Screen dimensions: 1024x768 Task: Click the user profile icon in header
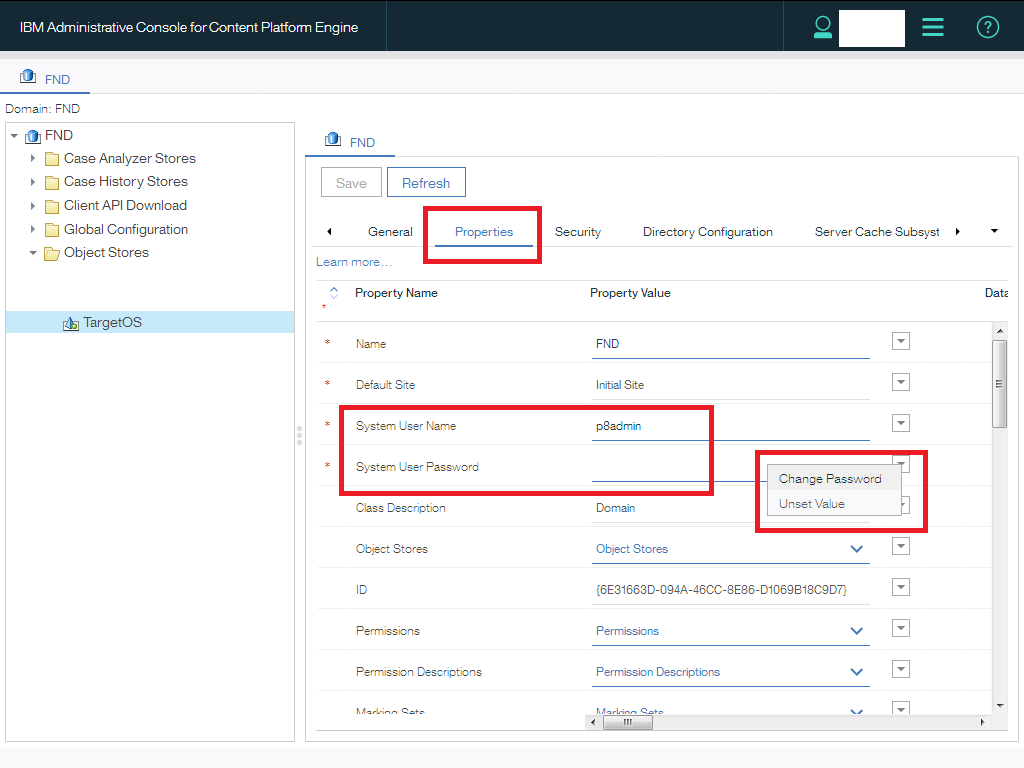click(x=823, y=27)
